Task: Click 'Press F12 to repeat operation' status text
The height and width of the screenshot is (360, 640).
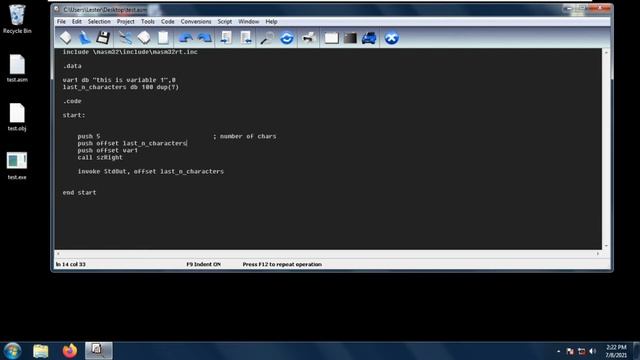Action: (x=282, y=264)
